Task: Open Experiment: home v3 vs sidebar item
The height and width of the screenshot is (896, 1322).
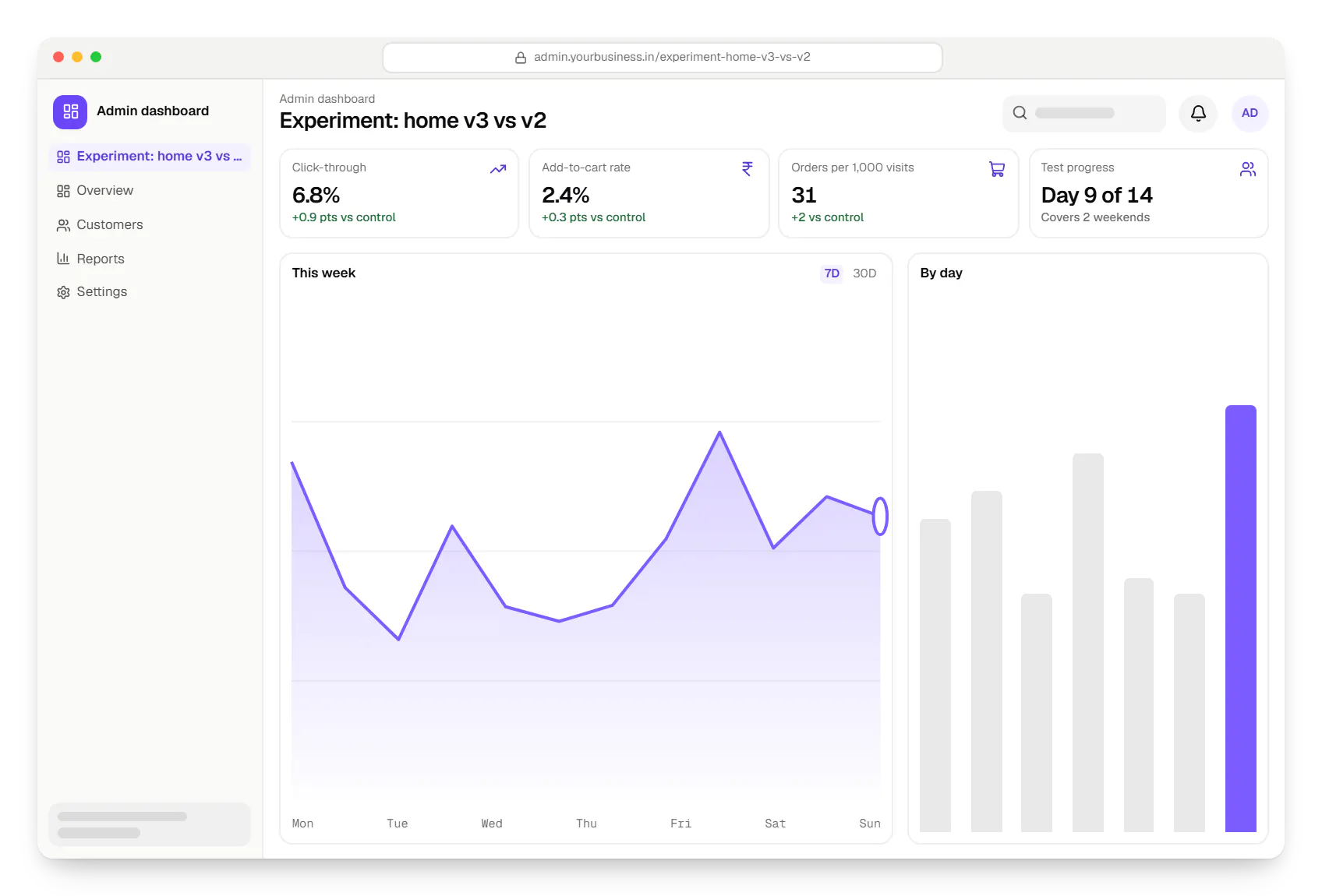Action: click(150, 157)
